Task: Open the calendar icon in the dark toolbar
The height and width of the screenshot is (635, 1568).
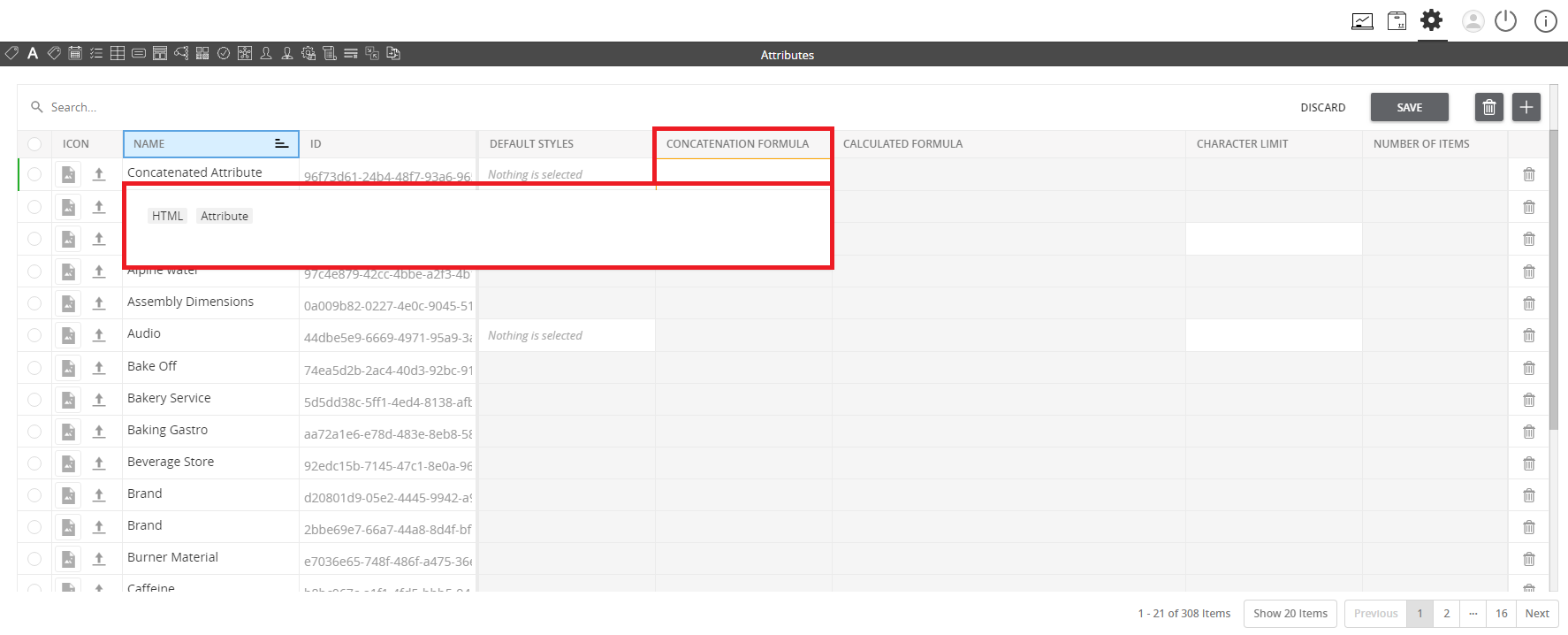Action: click(x=75, y=53)
